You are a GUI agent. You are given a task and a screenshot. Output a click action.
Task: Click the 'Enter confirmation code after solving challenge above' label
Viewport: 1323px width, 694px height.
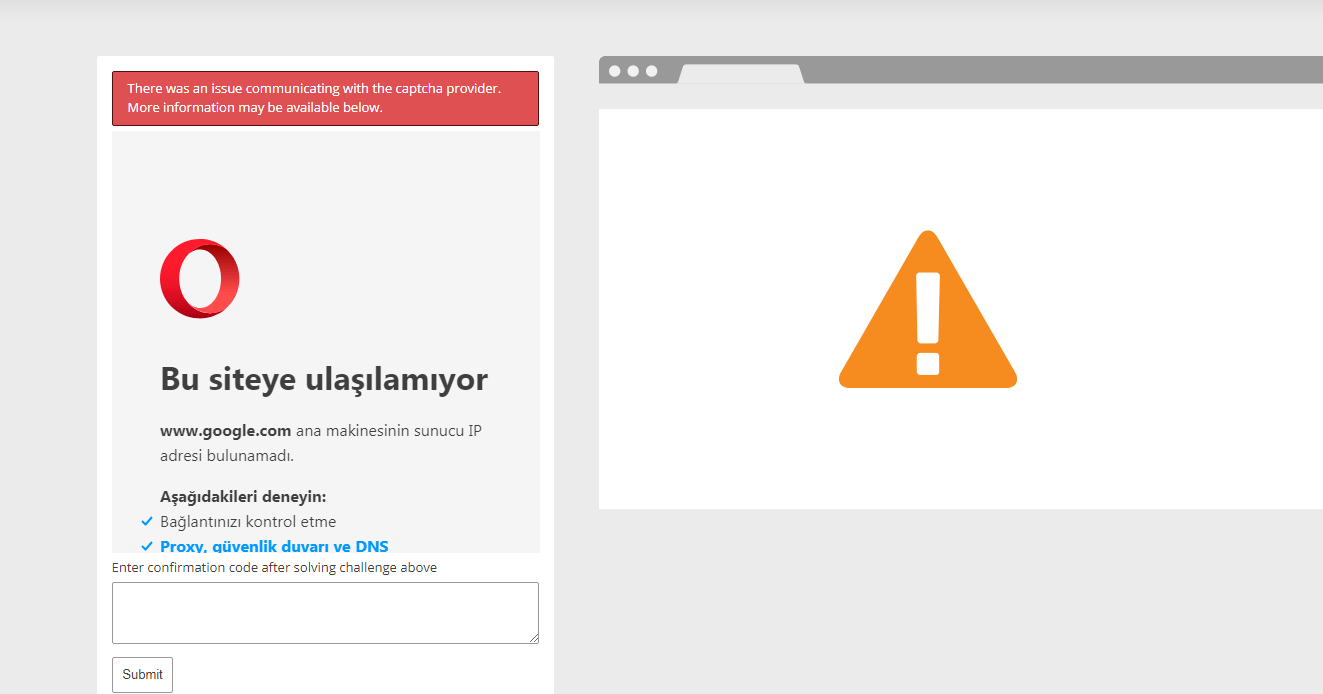pos(274,567)
